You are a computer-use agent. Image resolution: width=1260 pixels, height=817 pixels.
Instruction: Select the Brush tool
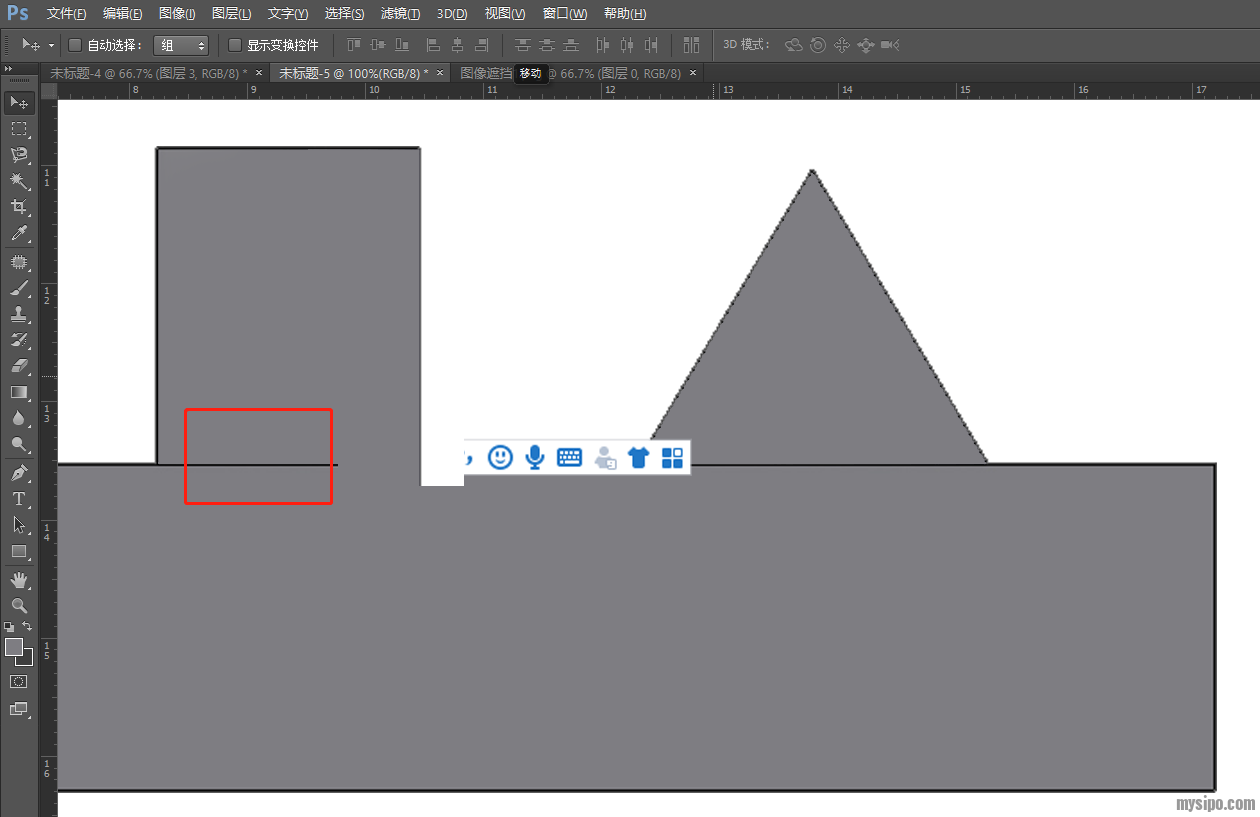click(x=18, y=288)
